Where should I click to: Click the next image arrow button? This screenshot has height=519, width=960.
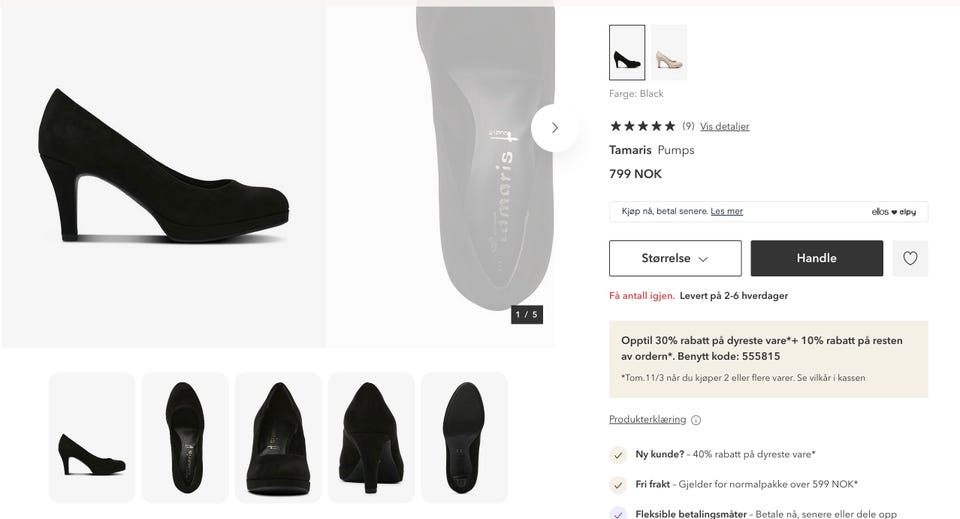click(554, 128)
